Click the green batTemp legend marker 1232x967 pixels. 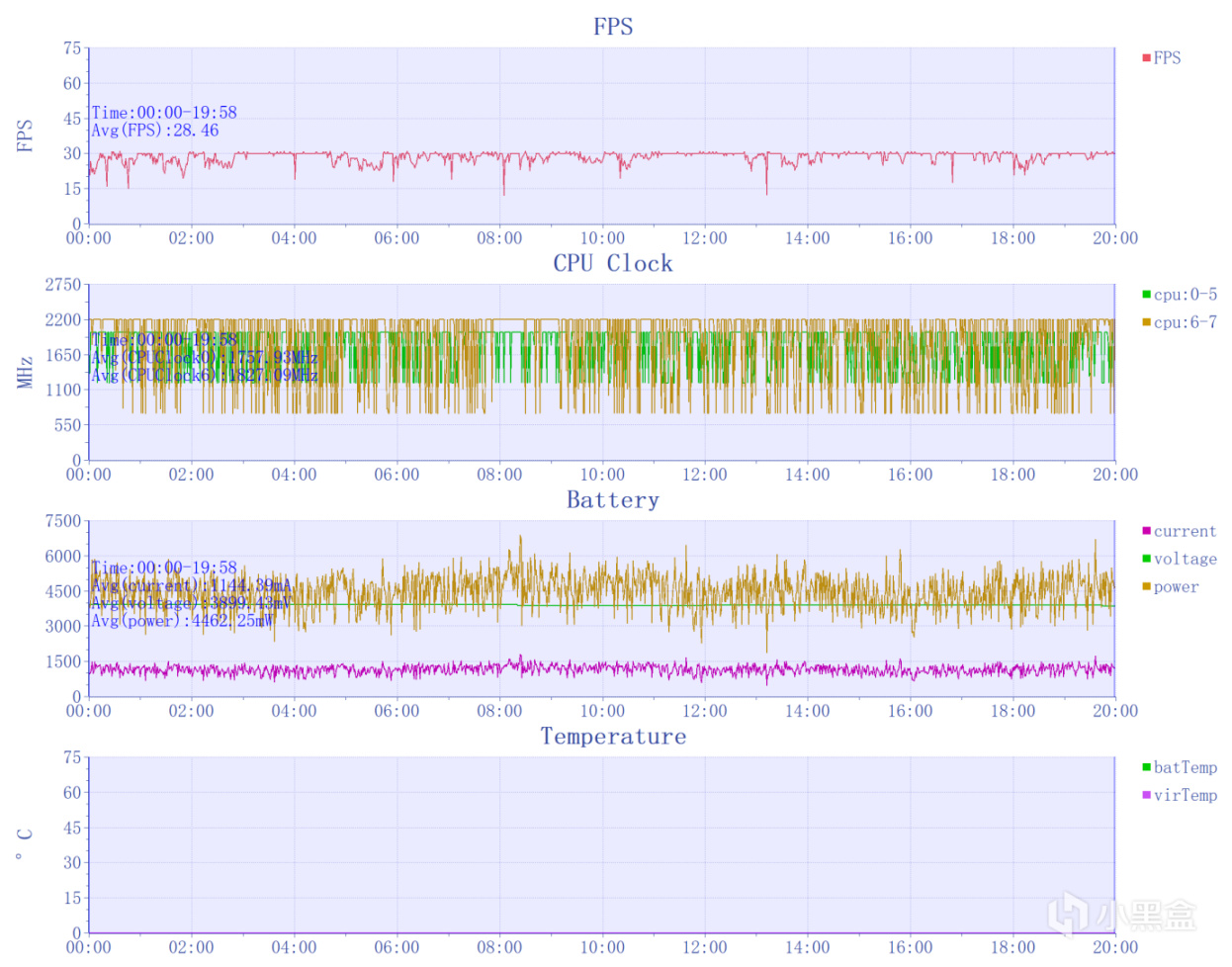click(x=1146, y=767)
